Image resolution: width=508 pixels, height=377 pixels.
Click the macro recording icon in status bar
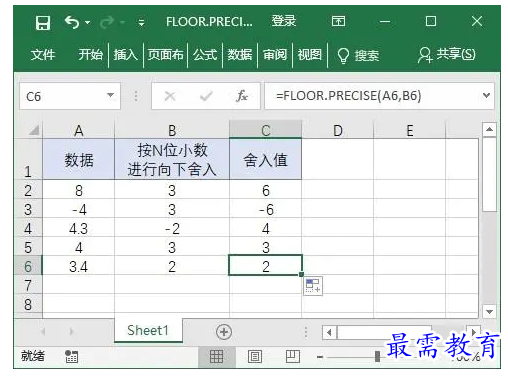click(x=71, y=356)
